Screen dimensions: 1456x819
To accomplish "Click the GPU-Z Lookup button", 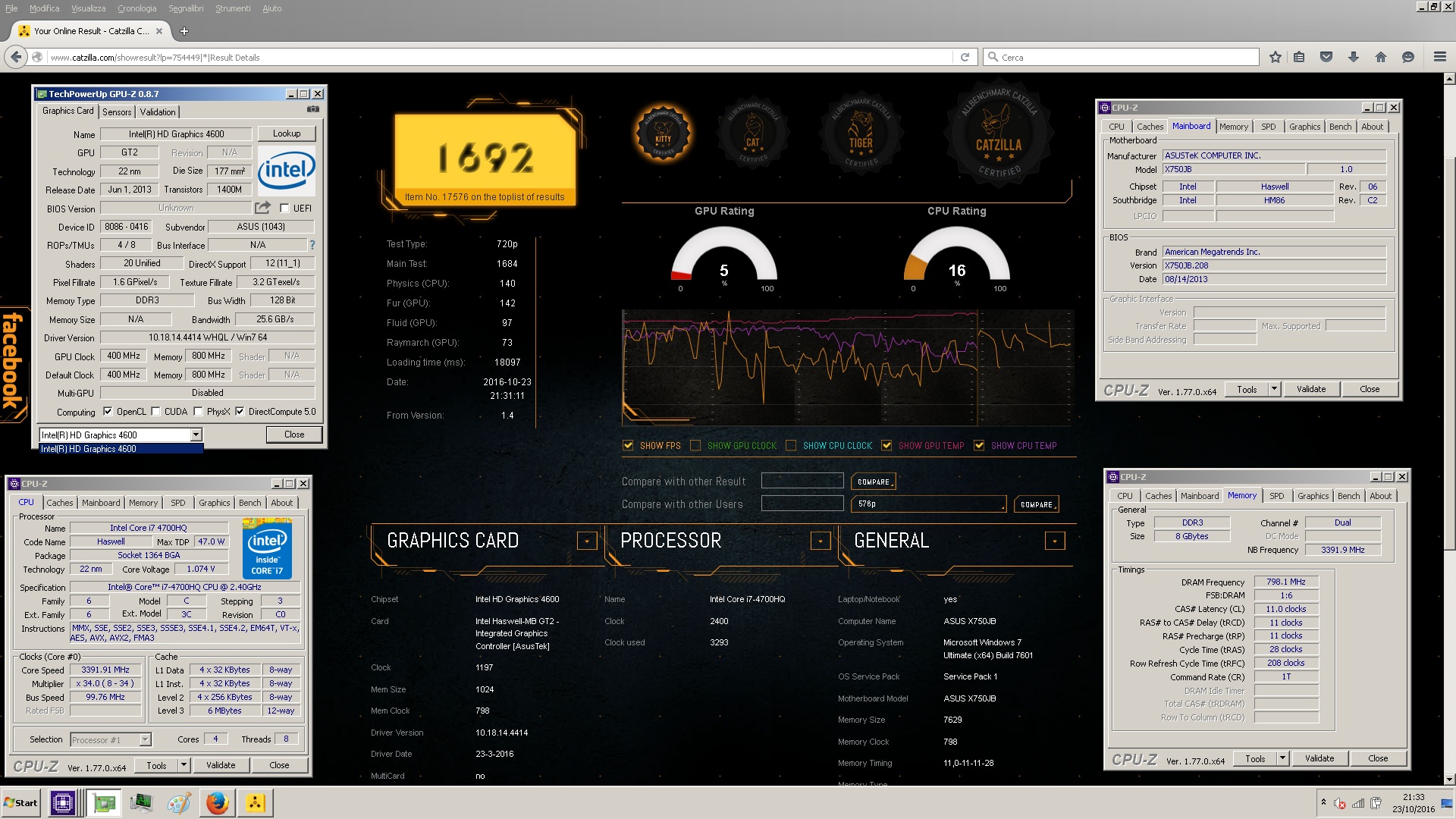I will [x=287, y=133].
